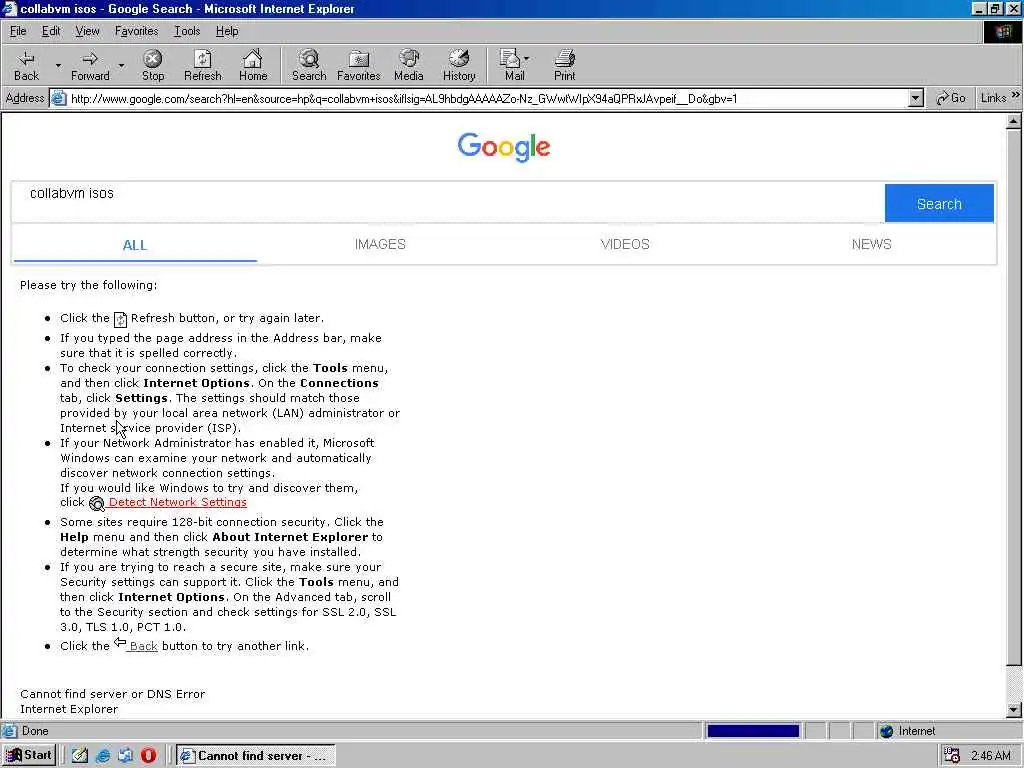
Task: Open the File menu
Action: (18, 31)
